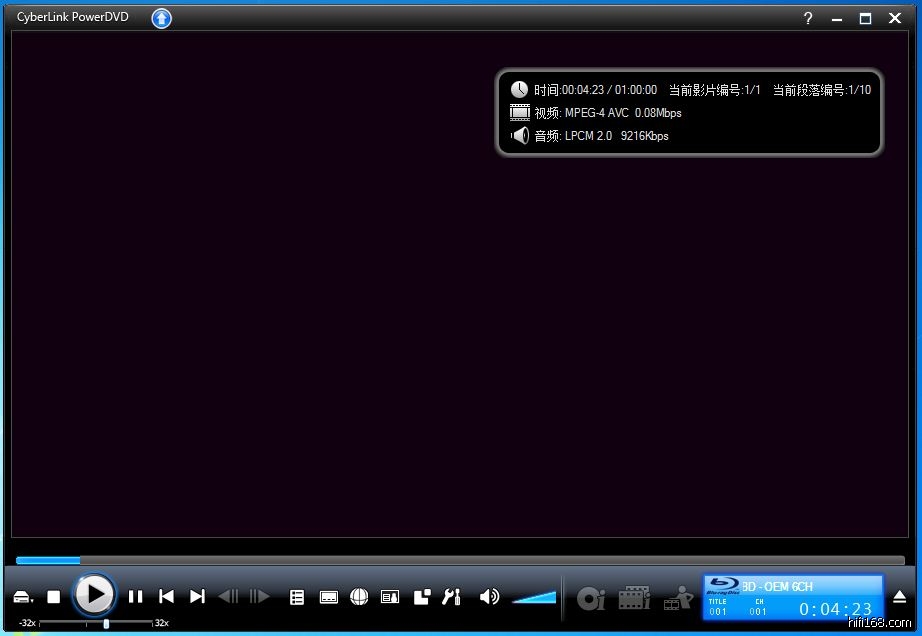Mute audio using the speaker icon
Viewport: 922px width, 636px height.
pyautogui.click(x=489, y=597)
